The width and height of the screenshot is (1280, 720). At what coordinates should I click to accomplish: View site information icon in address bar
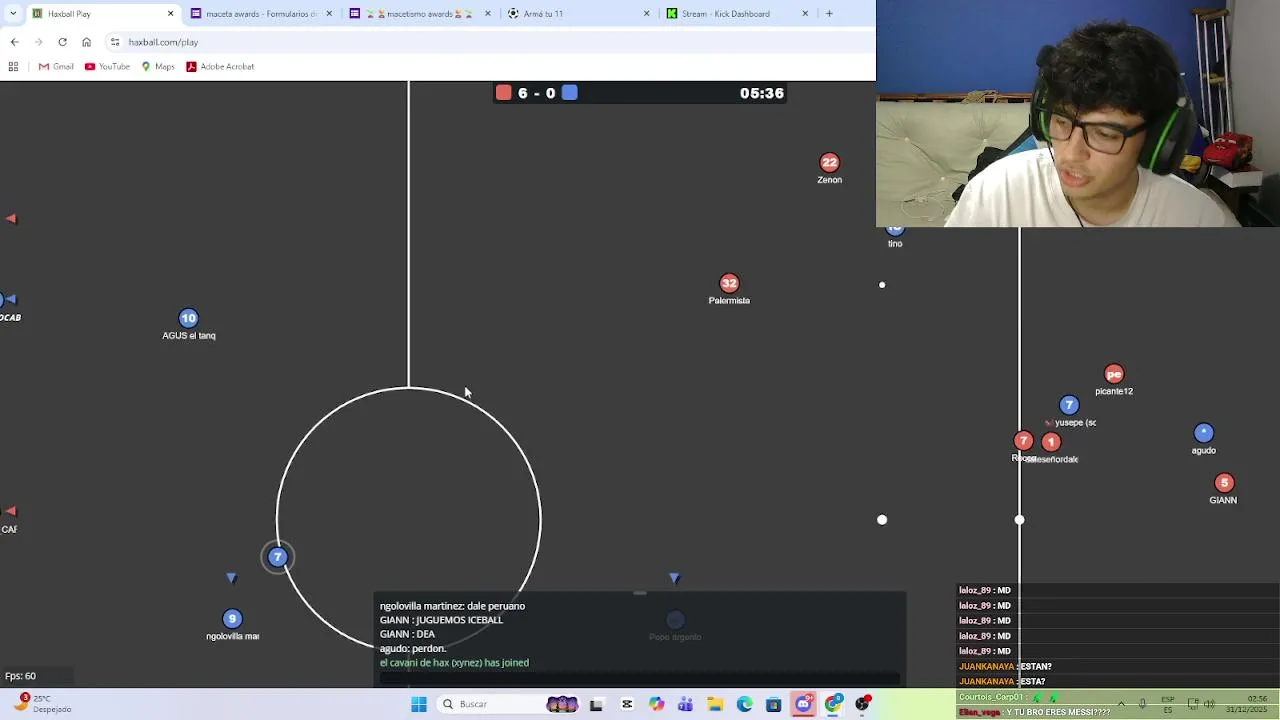click(x=115, y=42)
